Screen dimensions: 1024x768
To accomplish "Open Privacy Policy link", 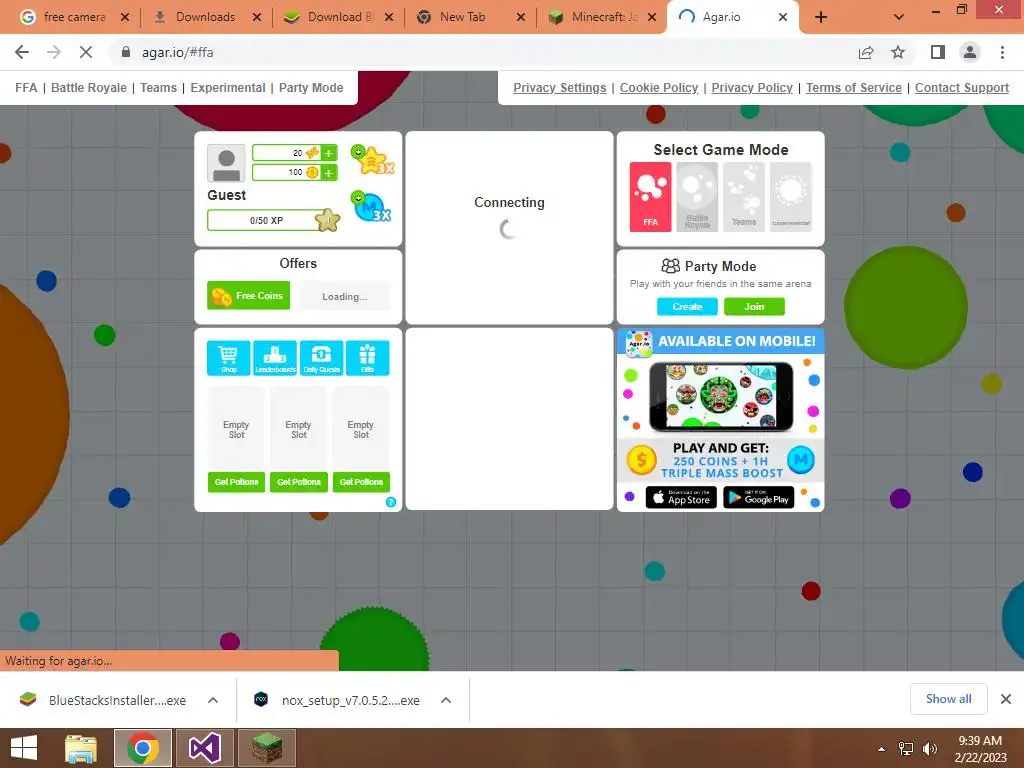I will pyautogui.click(x=752, y=88).
